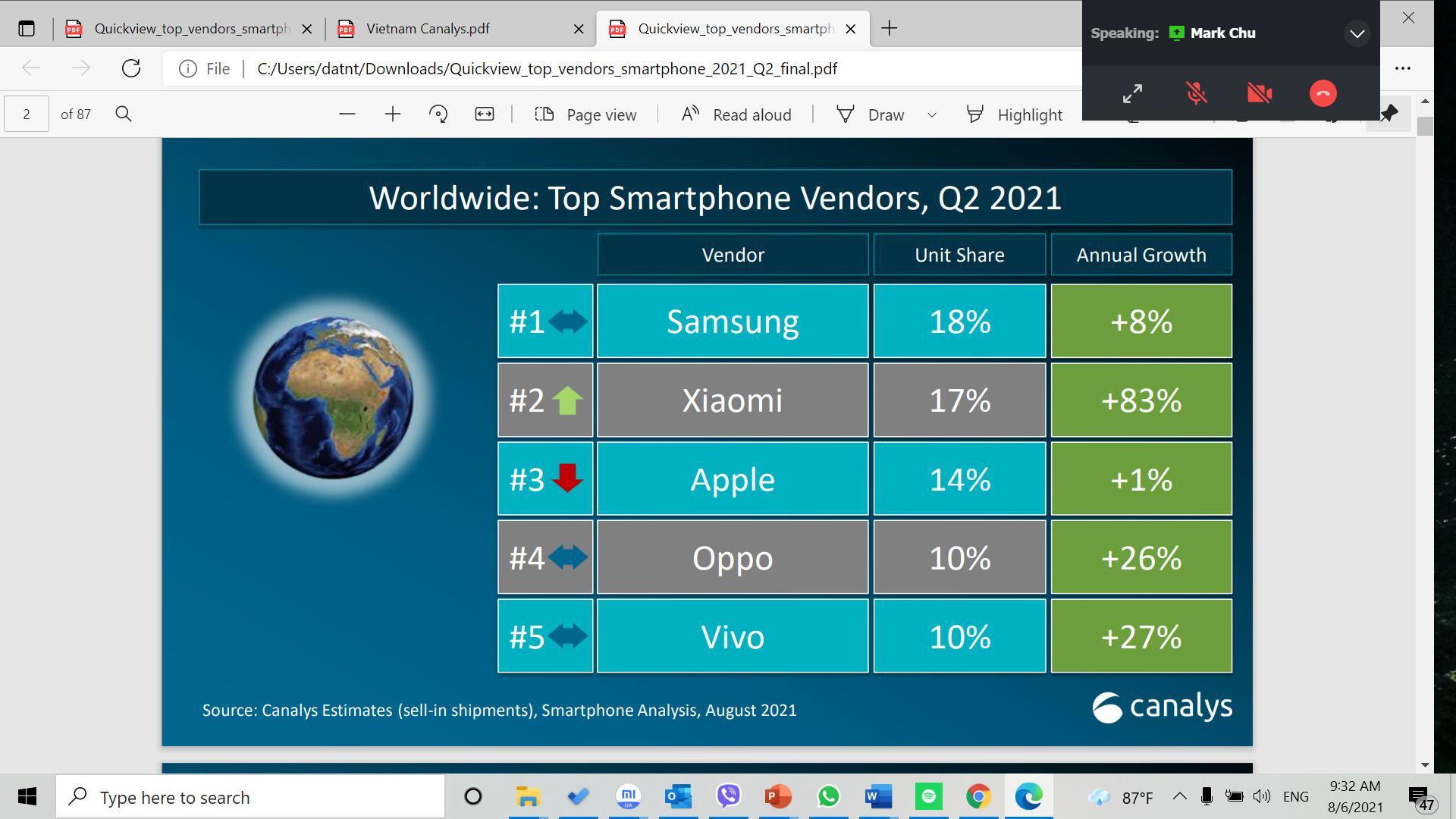The width and height of the screenshot is (1456, 819).
Task: Open the Mi app from taskbar
Action: 628,797
